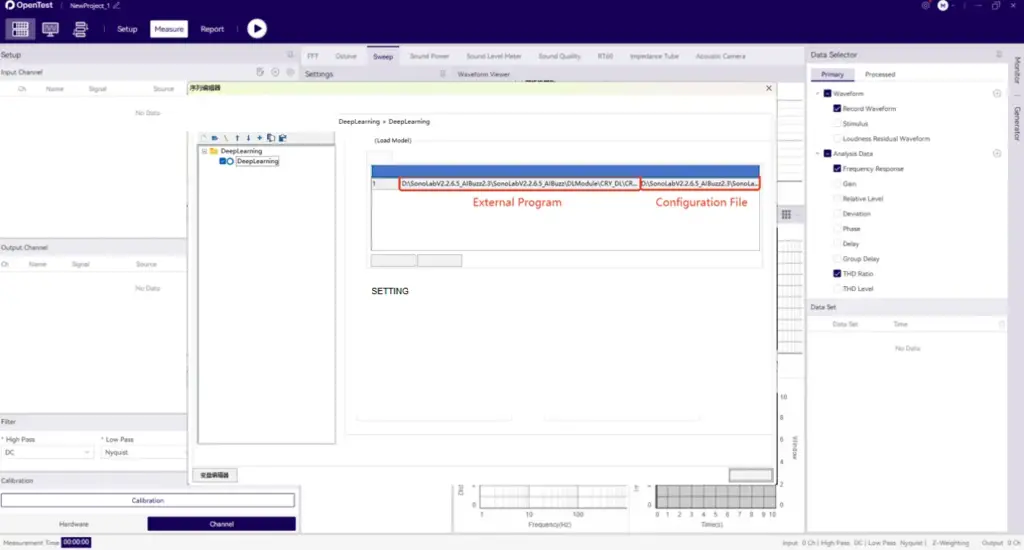
Task: Click the move up arrow in sequence toolbar
Action: pos(237,138)
